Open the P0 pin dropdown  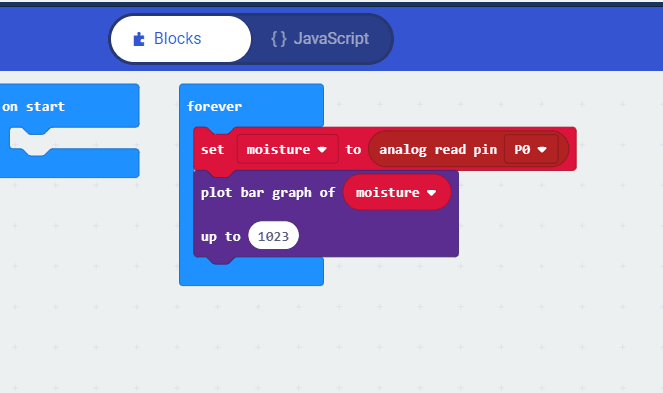pos(531,149)
